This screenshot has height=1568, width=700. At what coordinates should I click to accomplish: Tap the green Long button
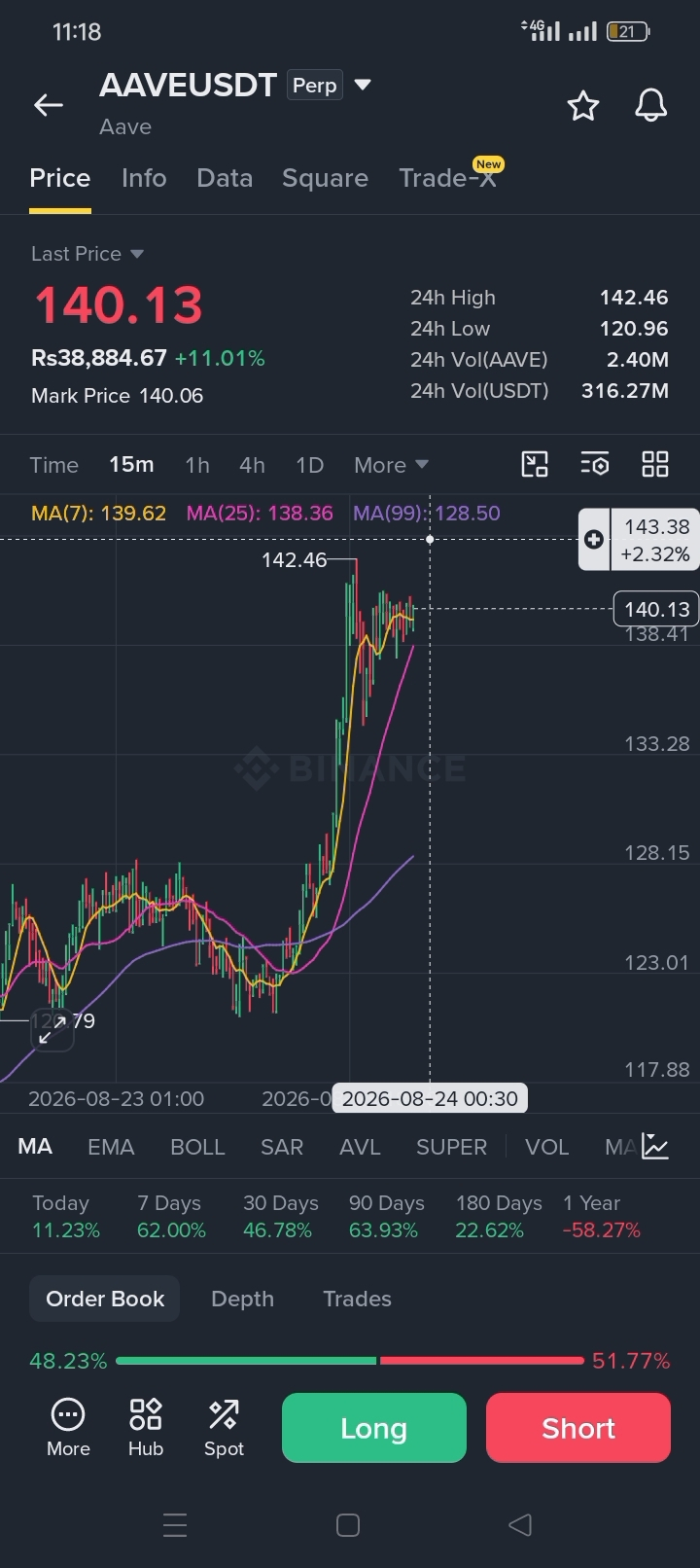[x=374, y=1428]
